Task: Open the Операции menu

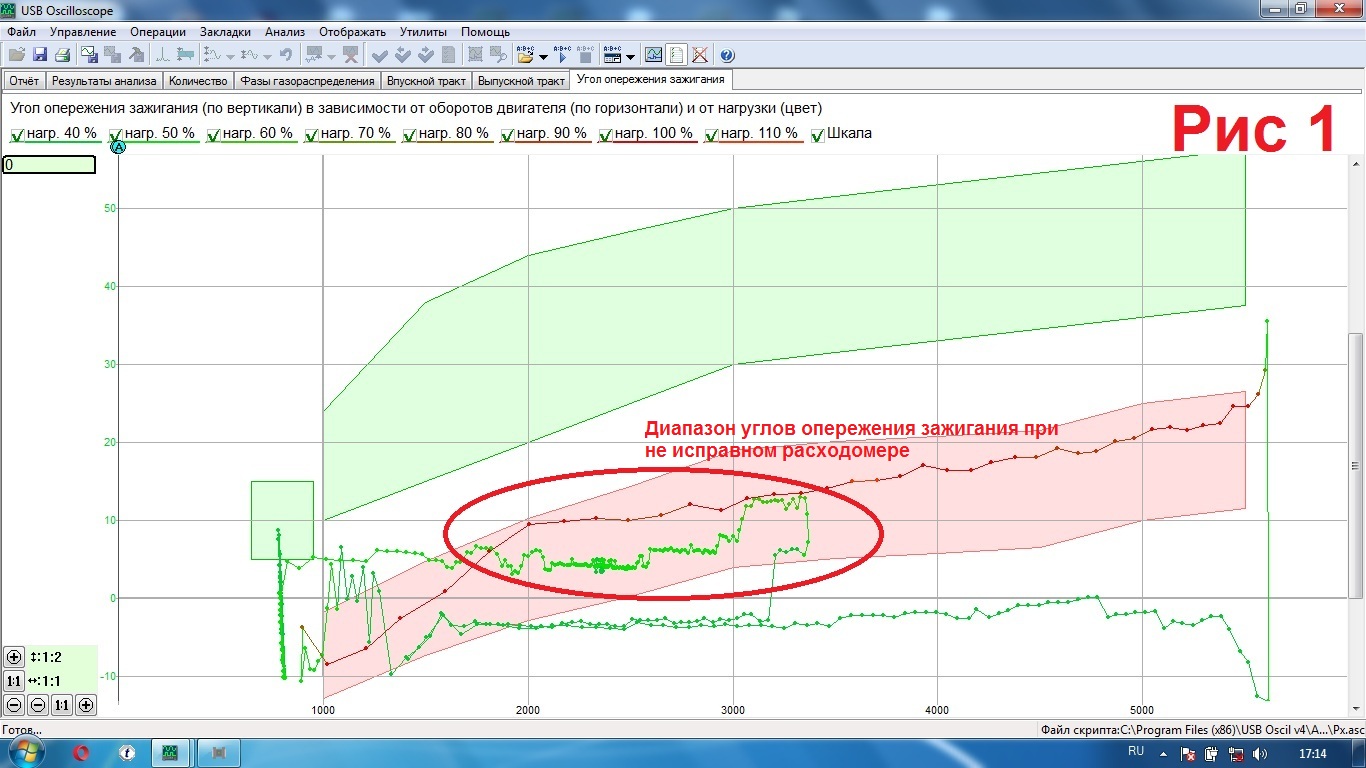Action: [158, 32]
